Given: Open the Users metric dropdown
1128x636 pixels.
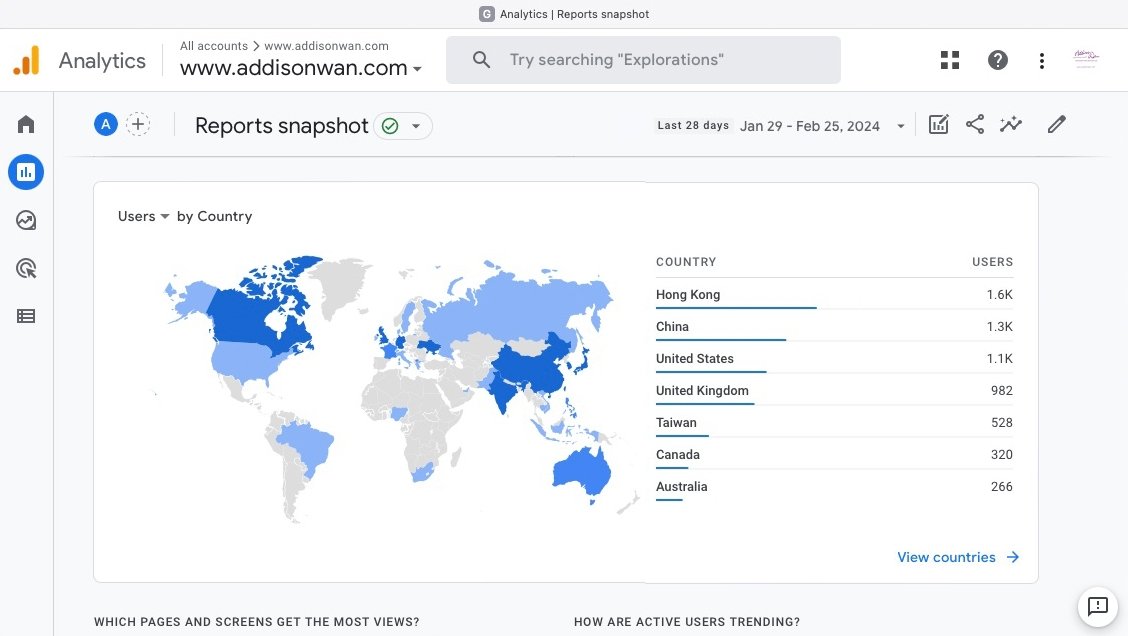Looking at the screenshot, I should [x=143, y=217].
